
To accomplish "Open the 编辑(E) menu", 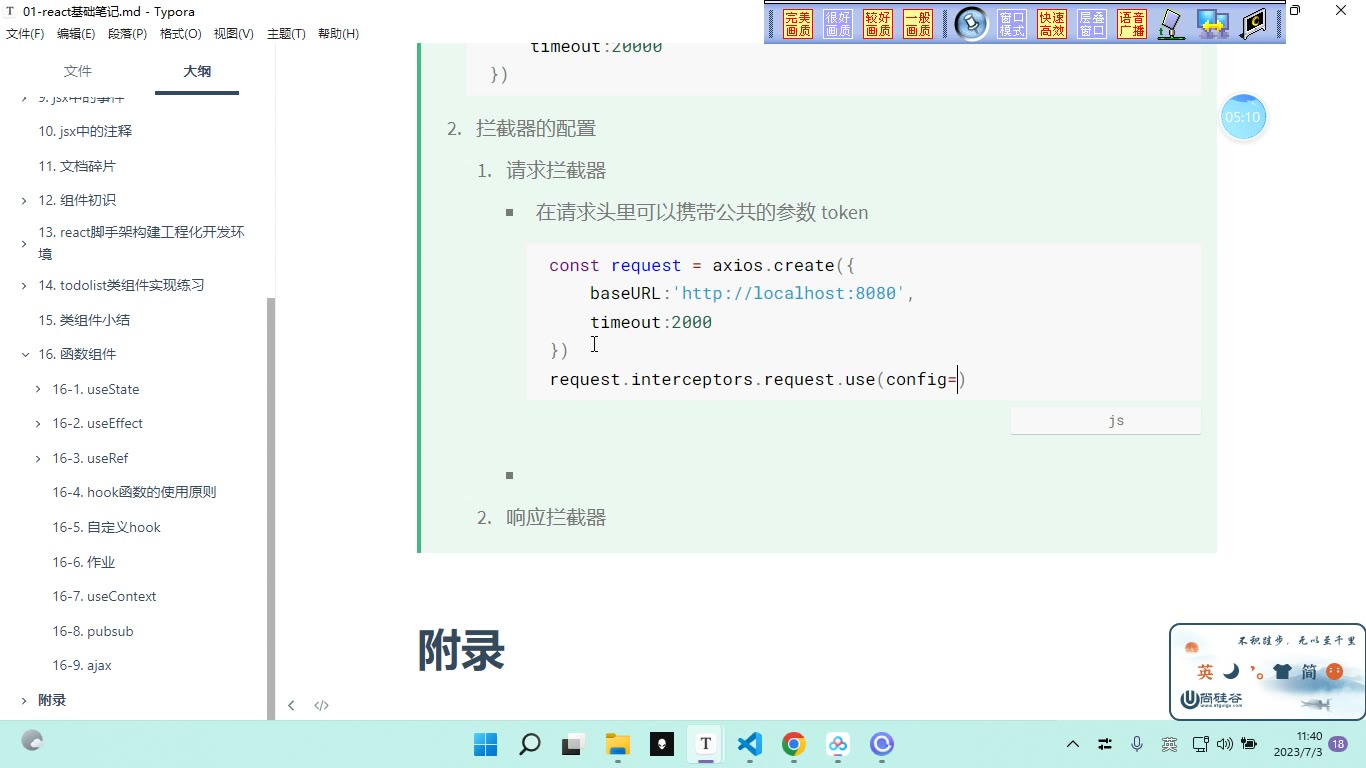I will point(76,33).
